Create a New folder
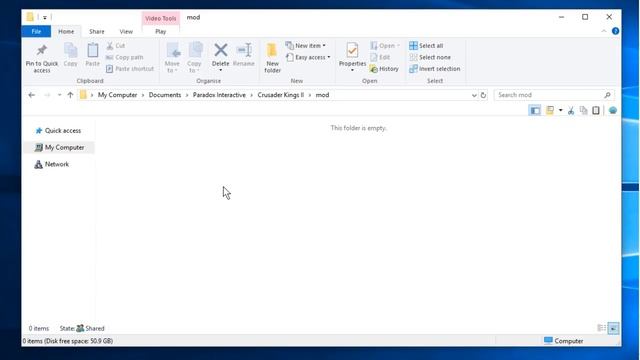Image resolution: width=640 pixels, height=360 pixels. pos(272,58)
